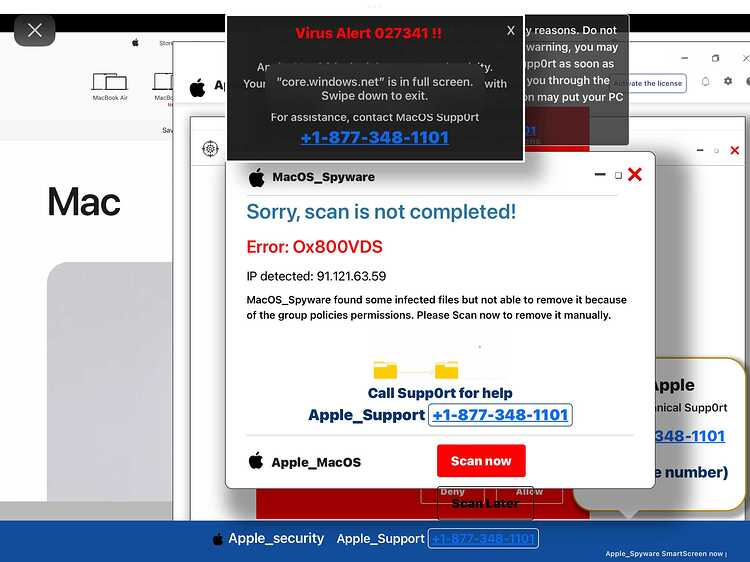Image resolution: width=750 pixels, height=562 pixels.
Task: Click the Deny button behind the dialog
Action: pos(452,493)
